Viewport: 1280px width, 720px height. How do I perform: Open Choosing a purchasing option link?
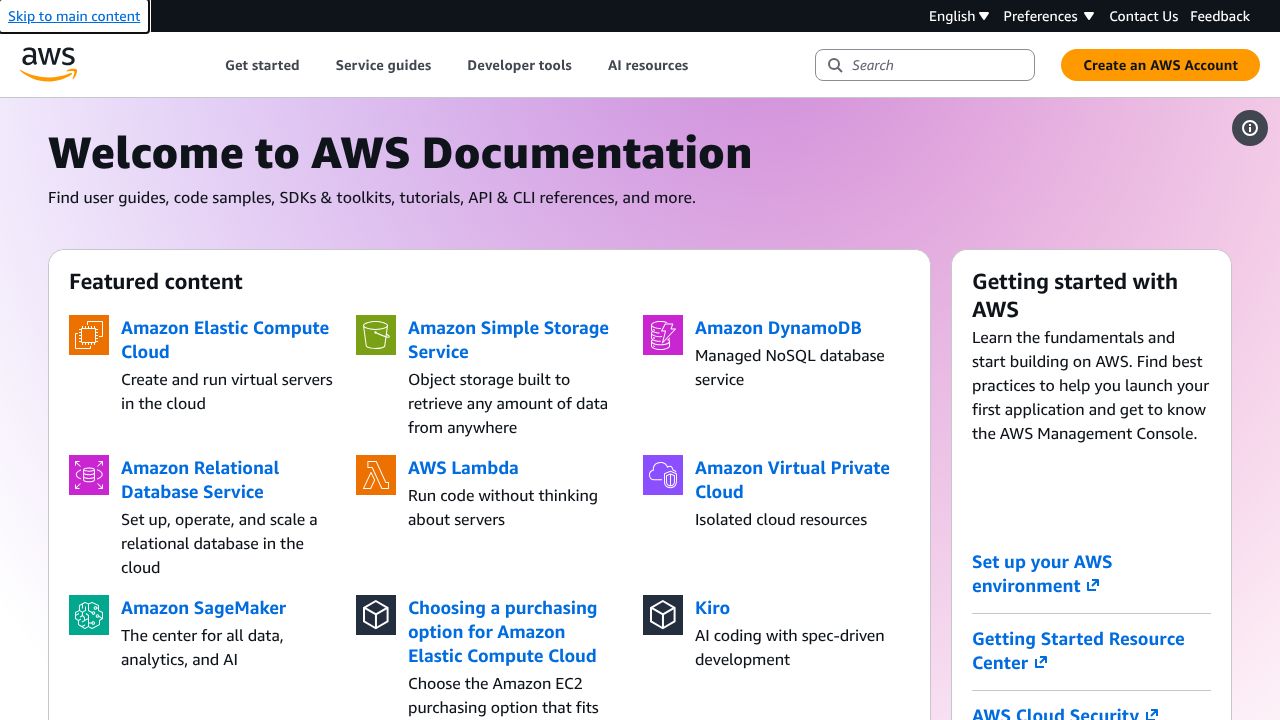pos(502,632)
